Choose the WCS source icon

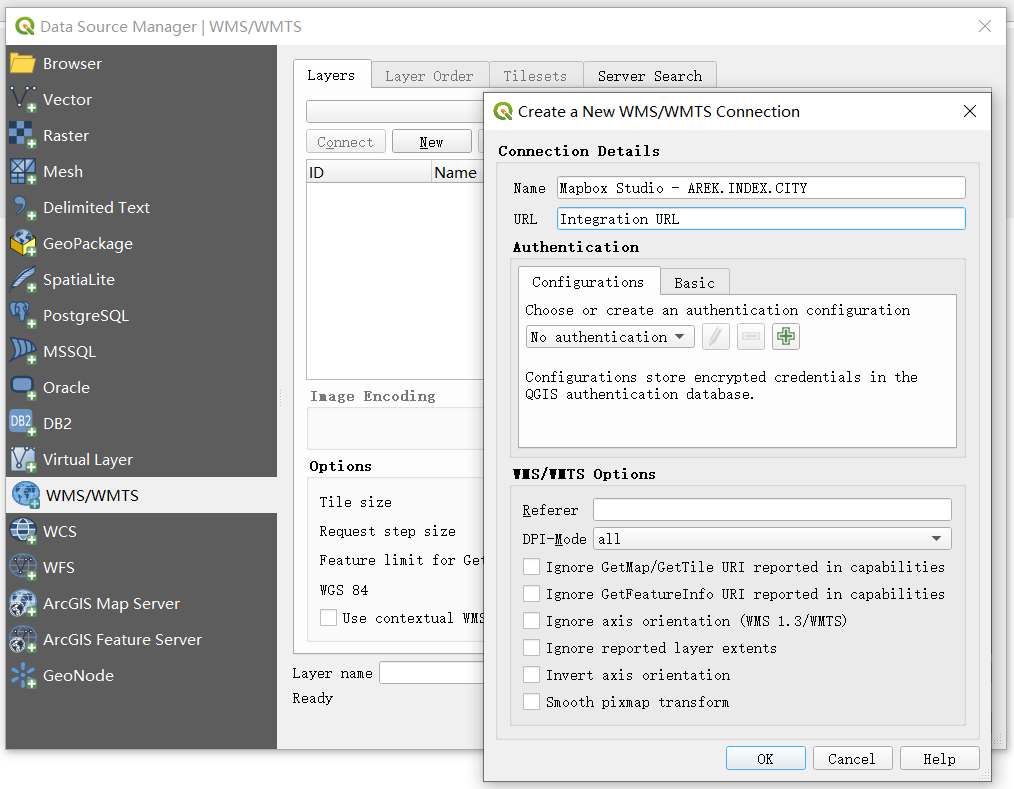pyautogui.click(x=23, y=532)
